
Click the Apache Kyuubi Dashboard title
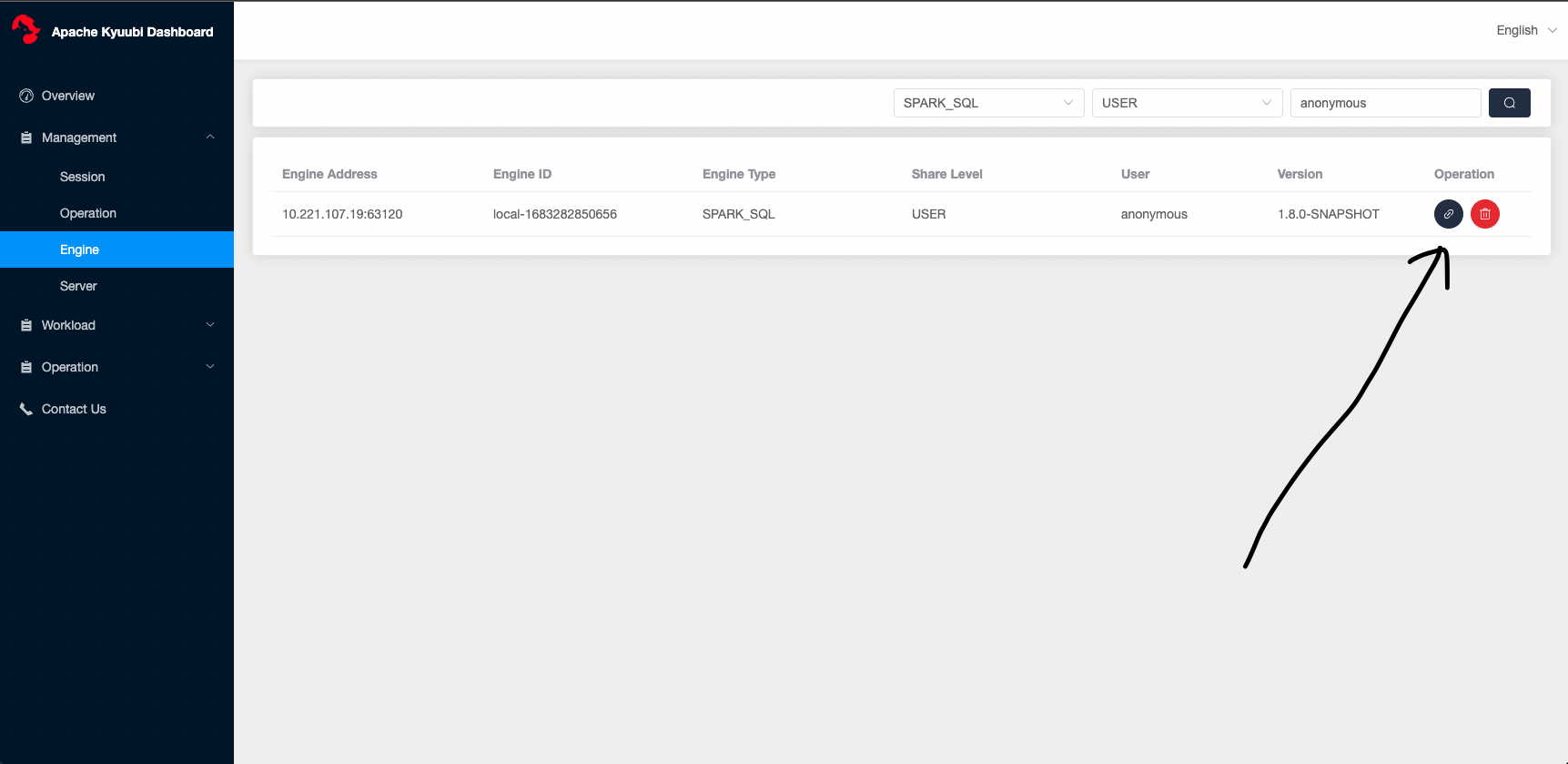(x=133, y=32)
